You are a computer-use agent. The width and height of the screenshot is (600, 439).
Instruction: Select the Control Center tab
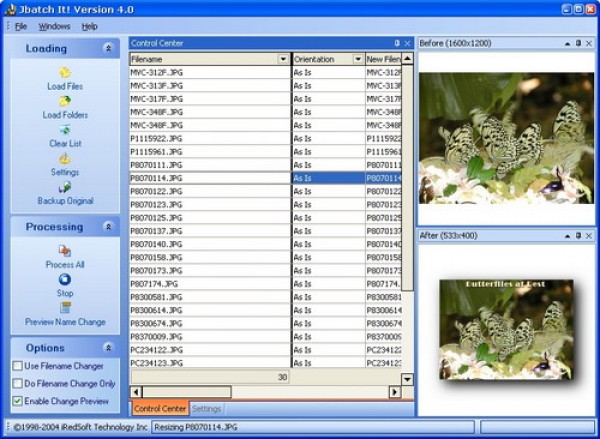click(160, 409)
